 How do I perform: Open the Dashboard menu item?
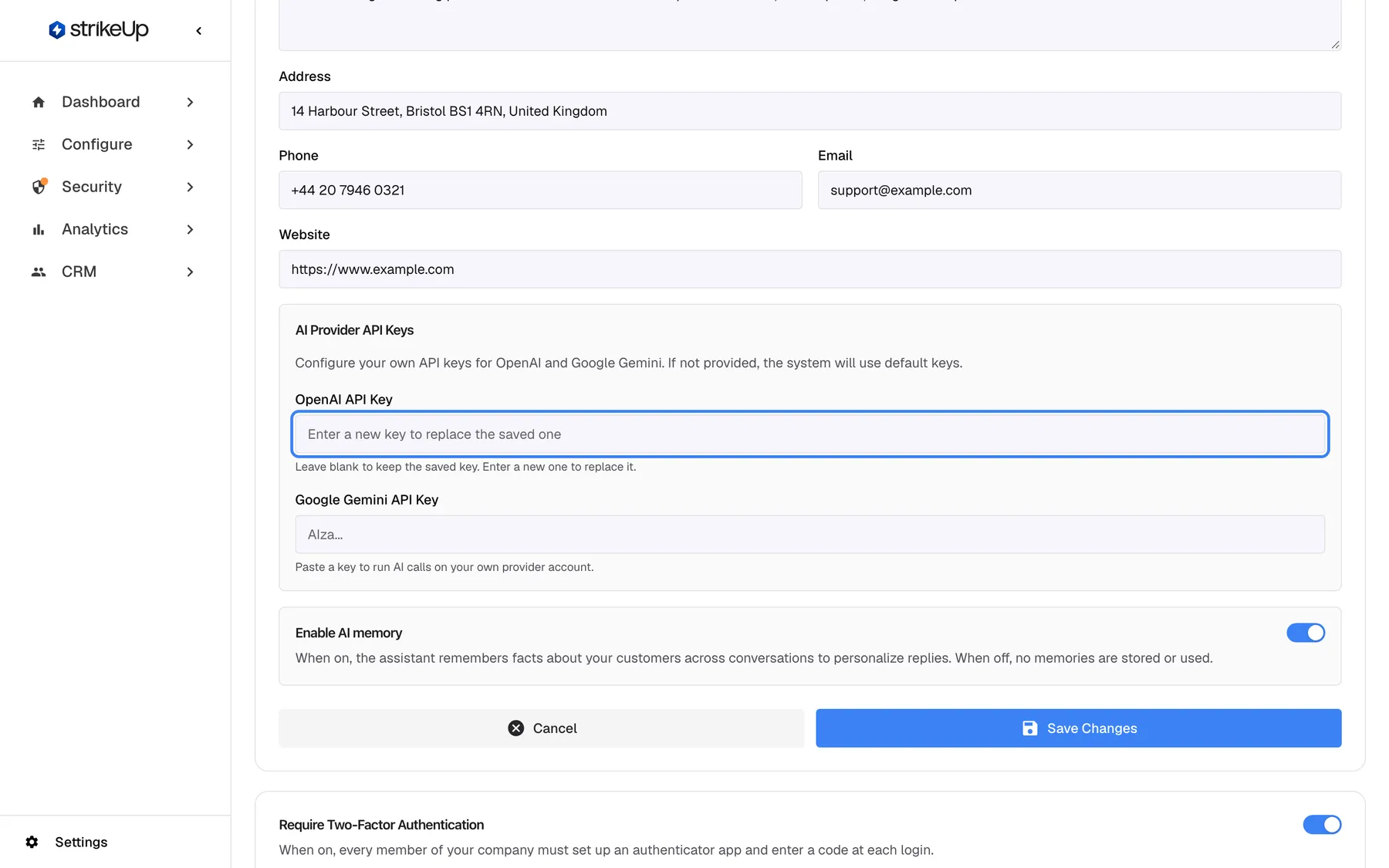114,102
